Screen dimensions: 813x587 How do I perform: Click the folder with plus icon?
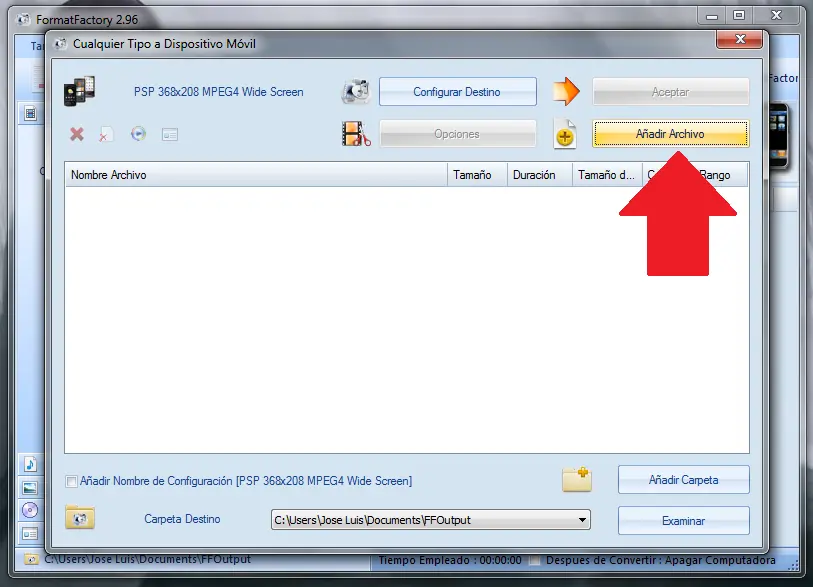[x=577, y=479]
